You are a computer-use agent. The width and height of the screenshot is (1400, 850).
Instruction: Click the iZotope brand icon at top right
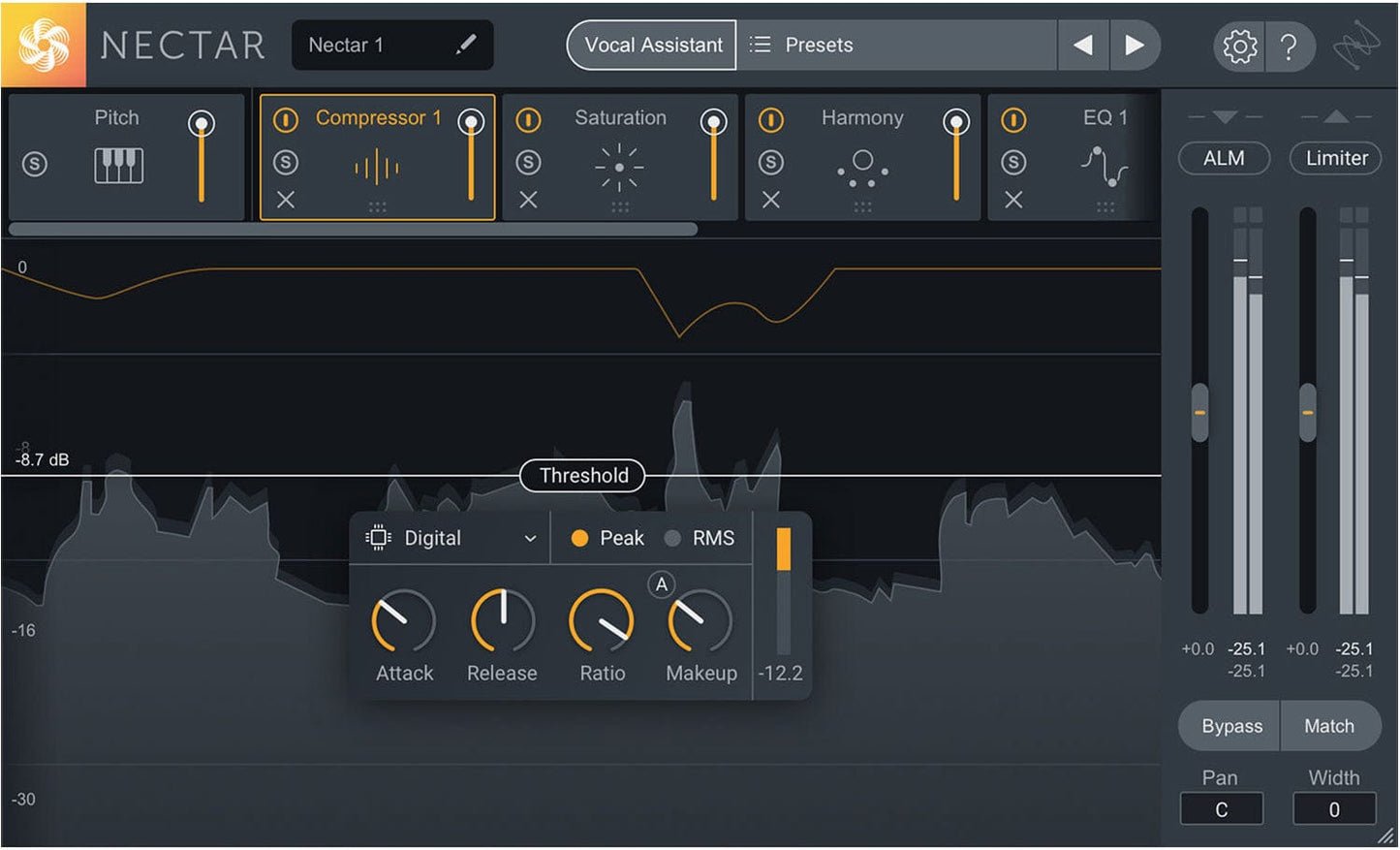point(1355,46)
